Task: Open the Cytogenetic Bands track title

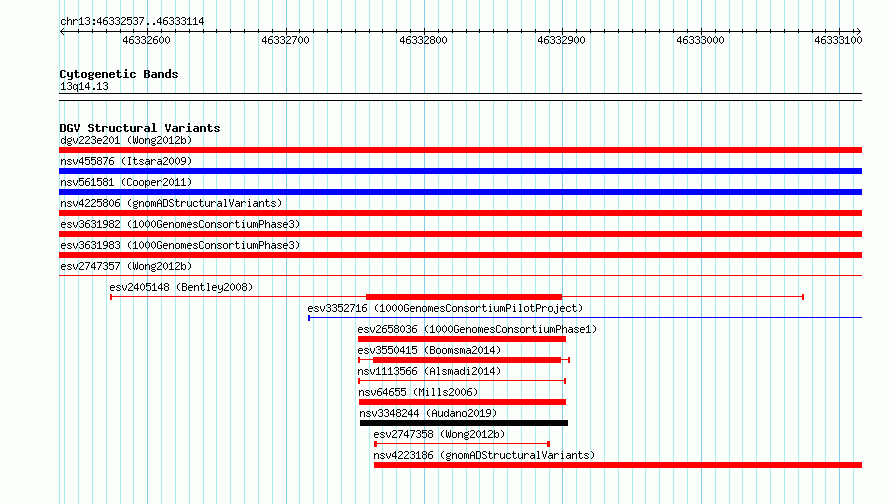Action: pyautogui.click(x=119, y=74)
